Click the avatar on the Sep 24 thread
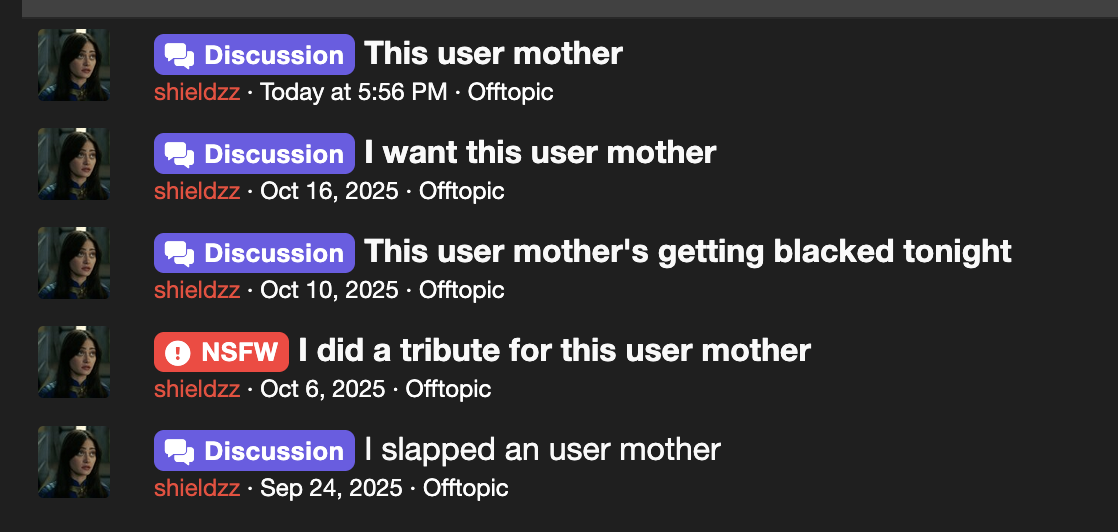1118x532 pixels. point(73,461)
